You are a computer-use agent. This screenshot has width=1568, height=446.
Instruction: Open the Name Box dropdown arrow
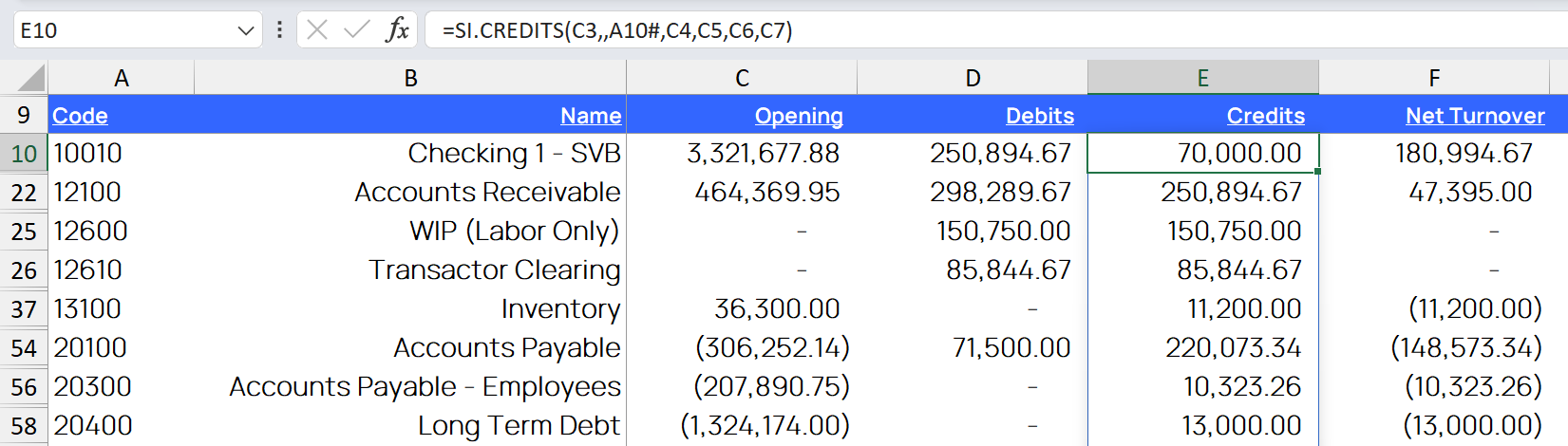tap(246, 30)
